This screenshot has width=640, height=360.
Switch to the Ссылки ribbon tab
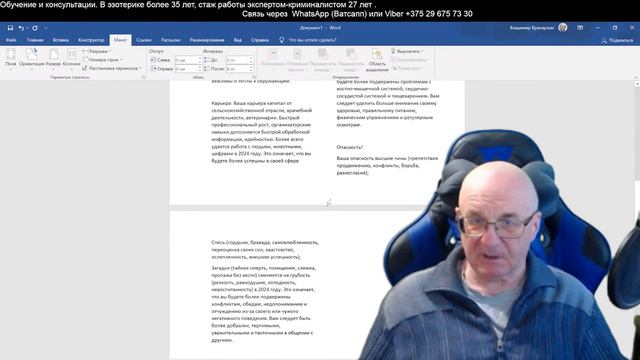tap(144, 40)
